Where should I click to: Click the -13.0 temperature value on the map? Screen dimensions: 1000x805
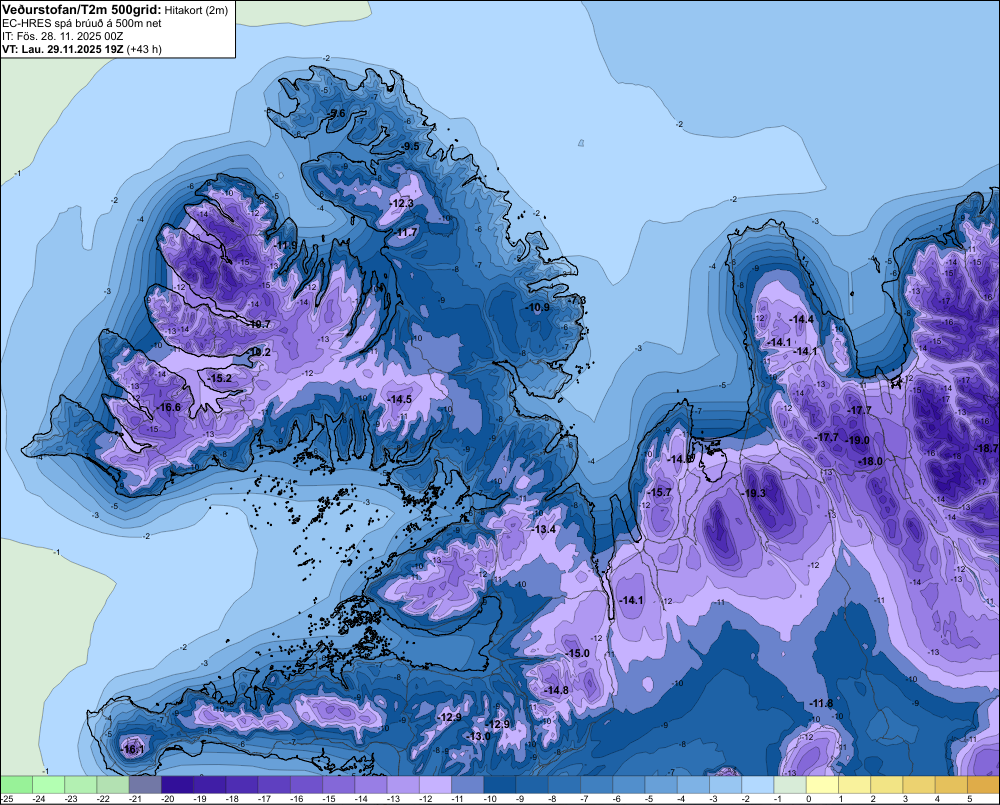click(478, 736)
